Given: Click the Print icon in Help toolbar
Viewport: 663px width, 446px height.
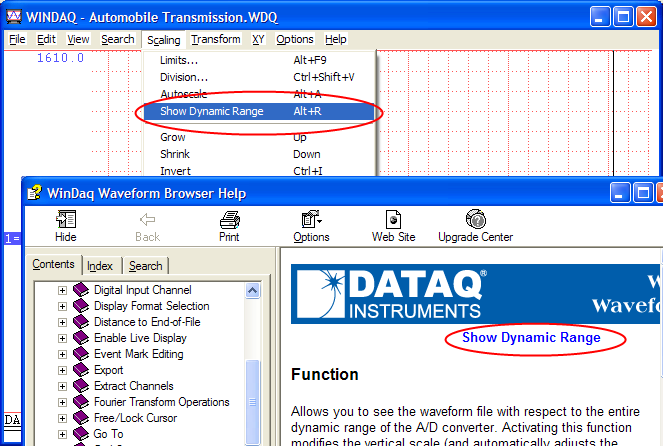Looking at the screenshot, I should tap(230, 220).
